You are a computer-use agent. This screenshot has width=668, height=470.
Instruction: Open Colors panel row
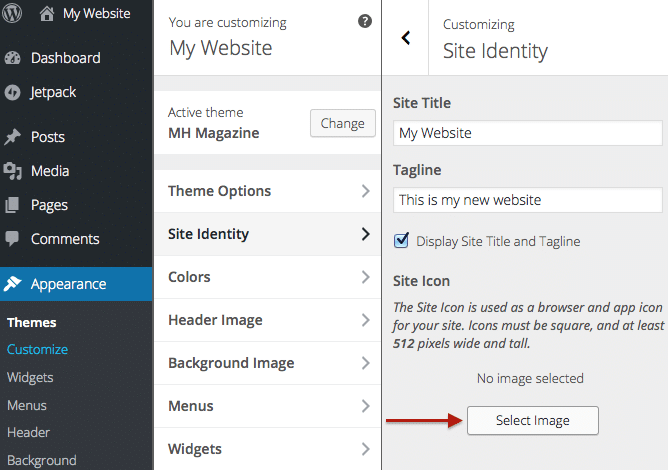pyautogui.click(x=267, y=277)
